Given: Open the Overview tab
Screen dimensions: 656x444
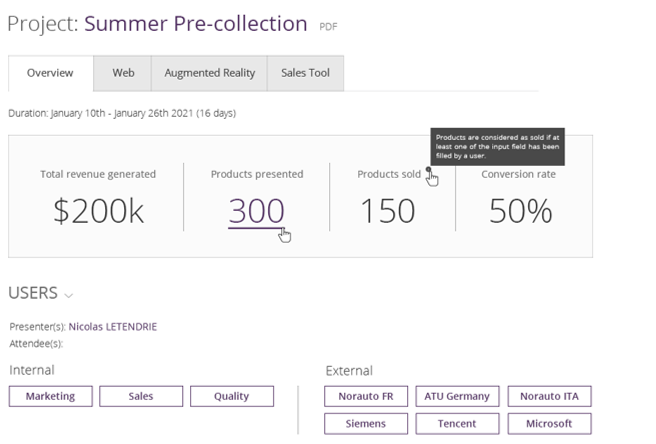Looking at the screenshot, I should coord(50,73).
